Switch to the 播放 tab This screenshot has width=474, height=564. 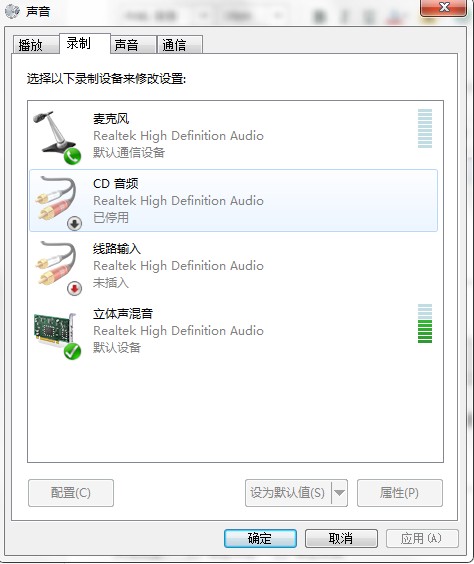pyautogui.click(x=35, y=45)
